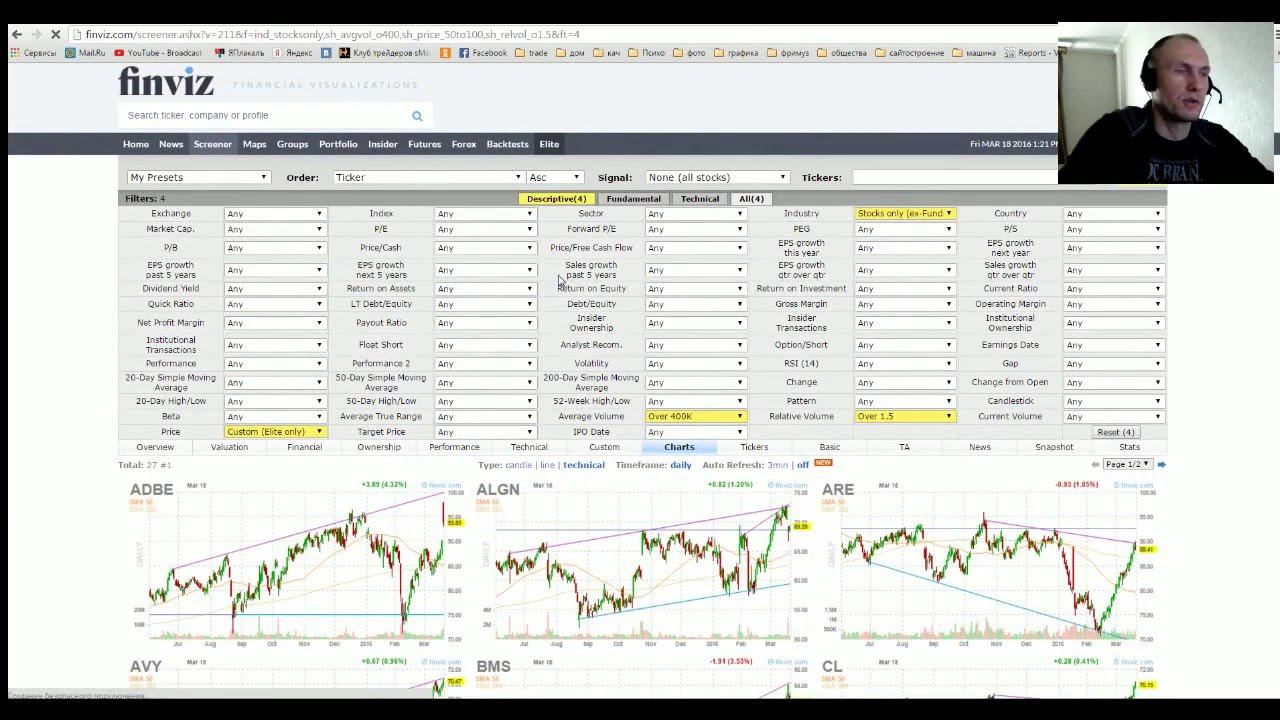The width and height of the screenshot is (1280, 720).
Task: Click the browser back arrow
Action: 17,34
